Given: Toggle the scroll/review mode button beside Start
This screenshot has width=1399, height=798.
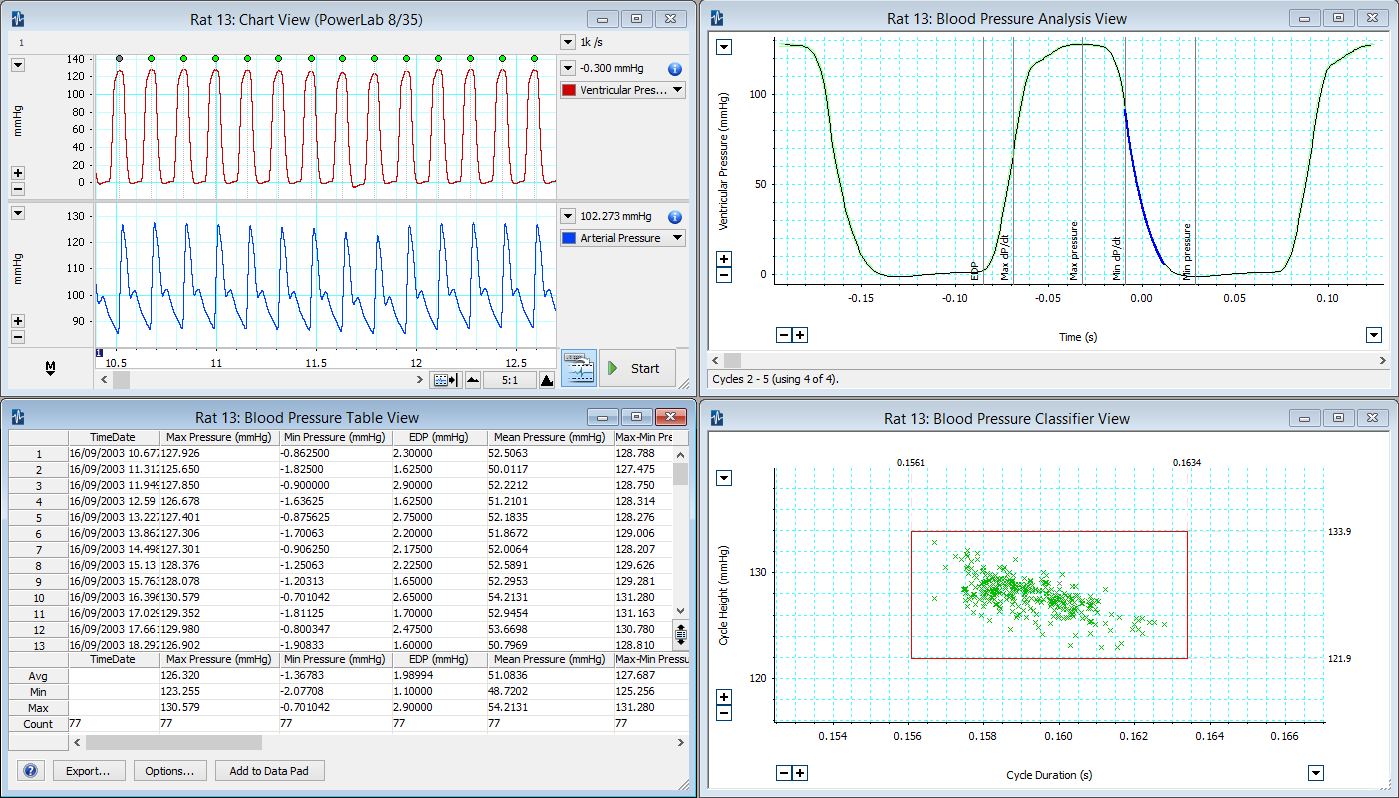Looking at the screenshot, I should coord(578,368).
